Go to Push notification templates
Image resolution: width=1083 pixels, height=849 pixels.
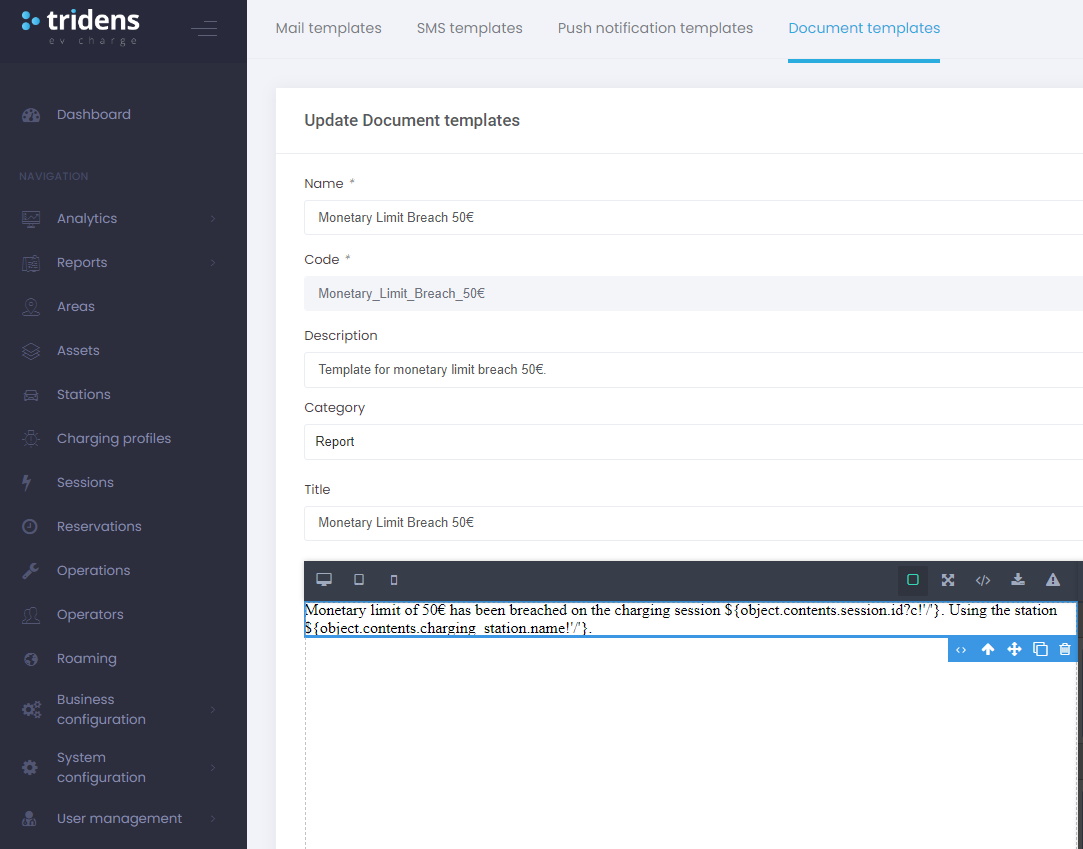click(x=655, y=28)
